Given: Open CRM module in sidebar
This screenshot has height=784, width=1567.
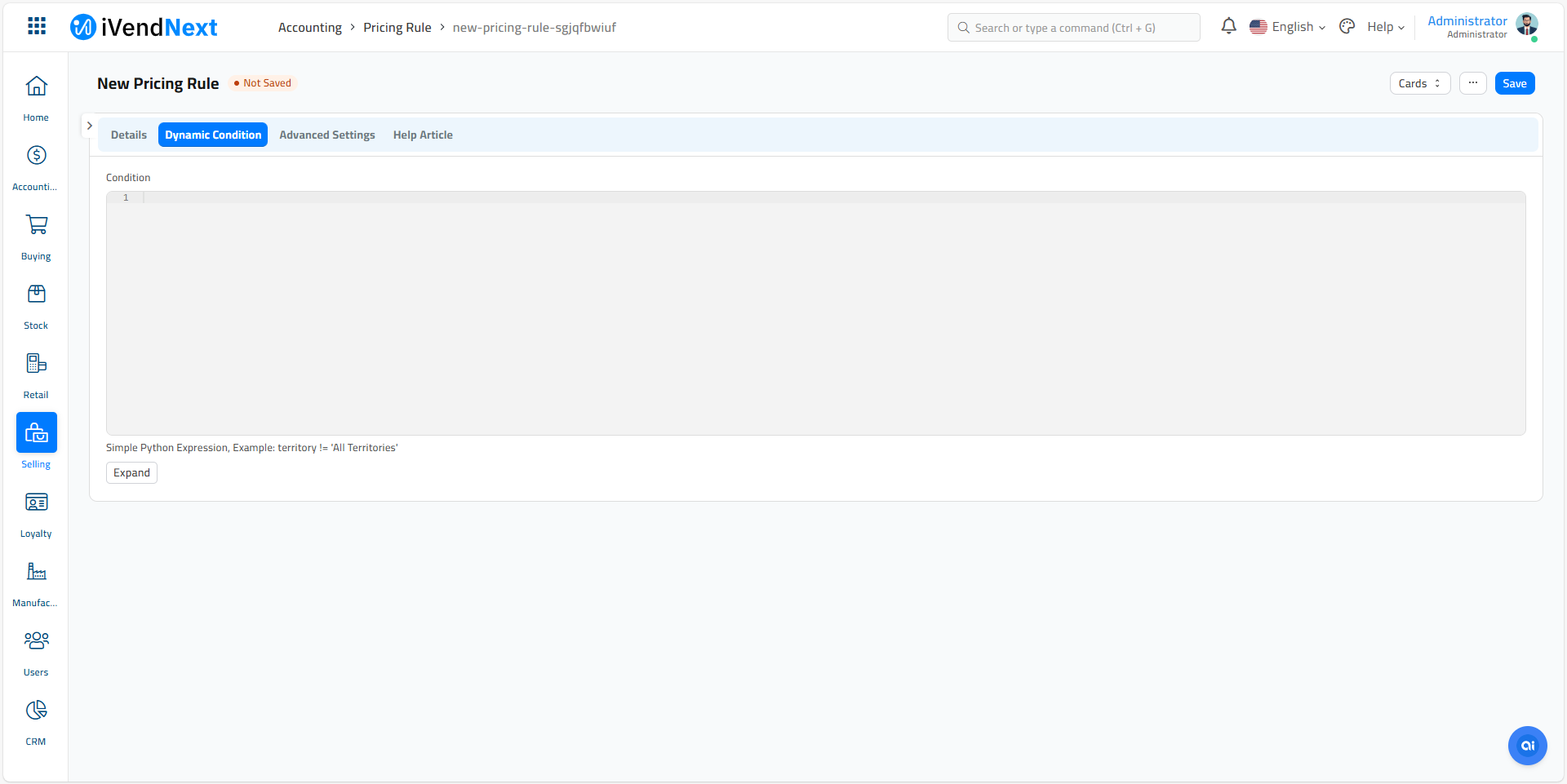Looking at the screenshot, I should pos(36,722).
